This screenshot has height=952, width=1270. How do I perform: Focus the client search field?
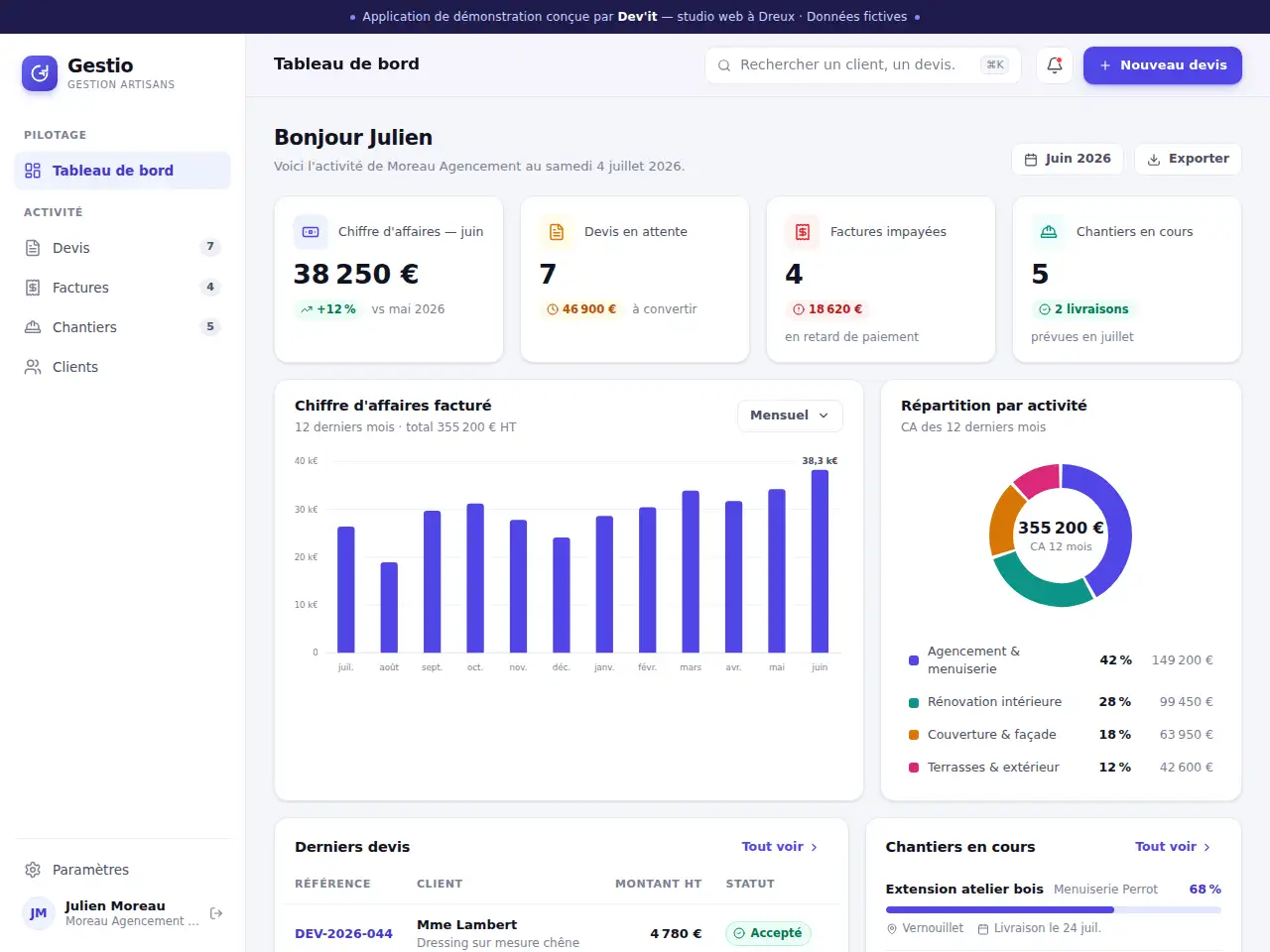863,65
